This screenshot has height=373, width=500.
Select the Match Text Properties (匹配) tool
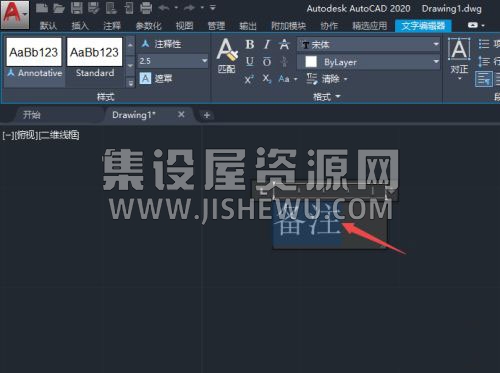[x=227, y=56]
